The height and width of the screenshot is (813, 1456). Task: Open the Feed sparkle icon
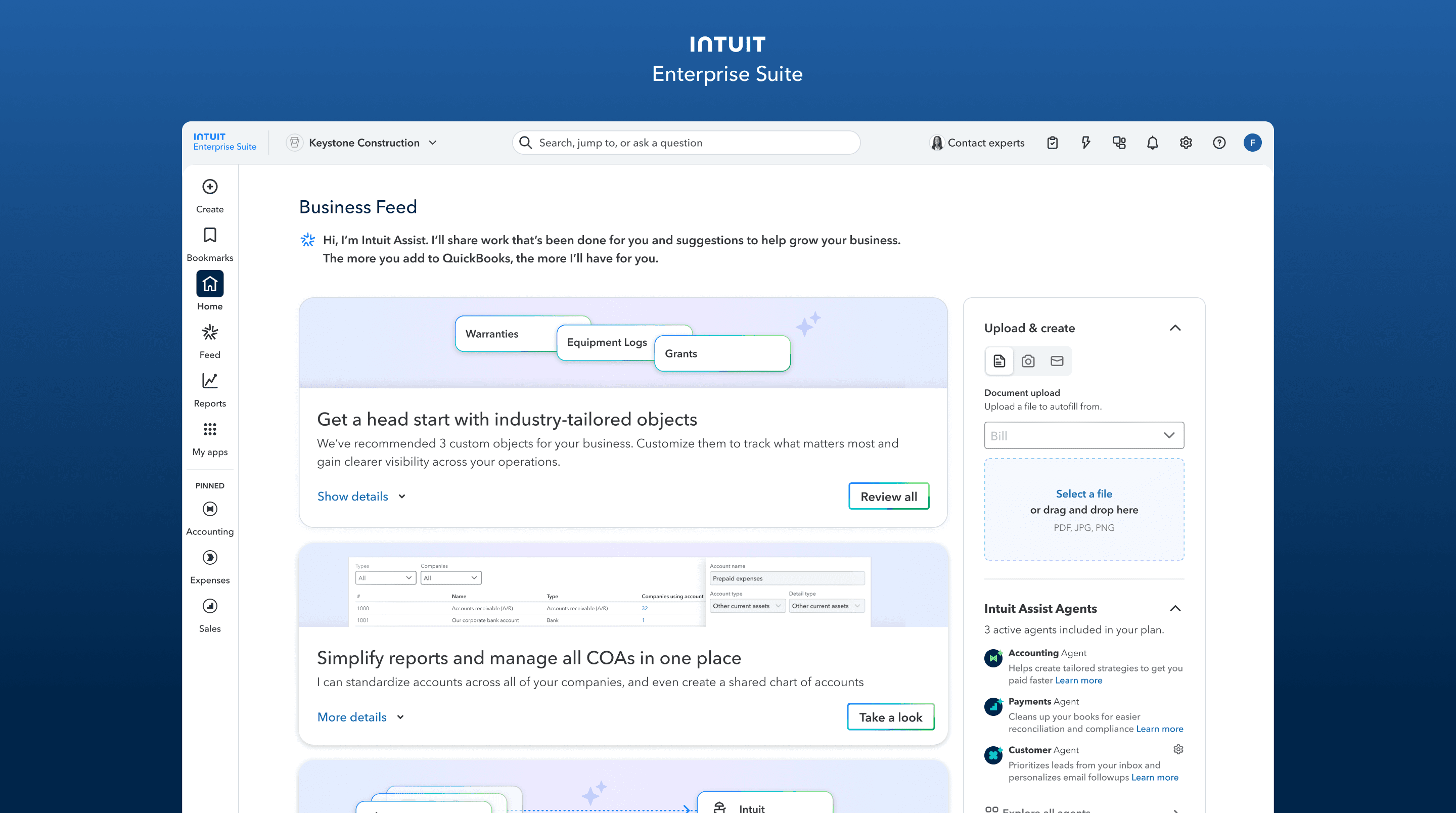click(210, 333)
